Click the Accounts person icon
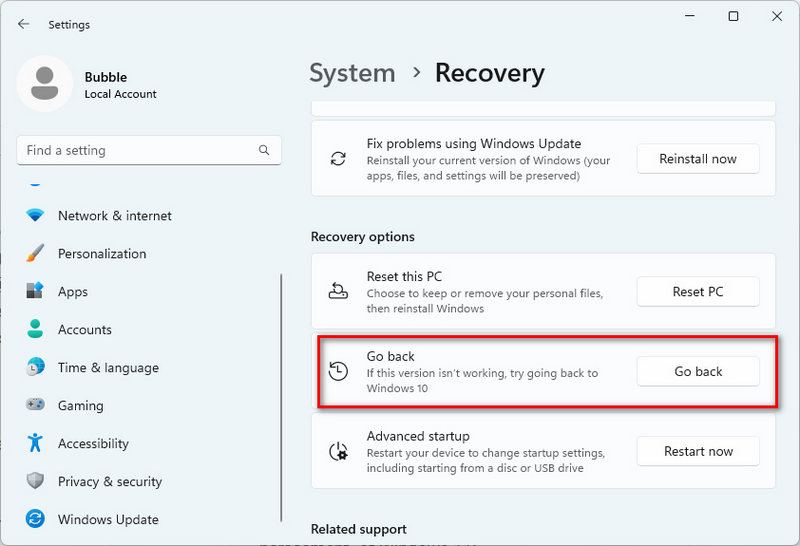The height and width of the screenshot is (546, 800). click(35, 329)
